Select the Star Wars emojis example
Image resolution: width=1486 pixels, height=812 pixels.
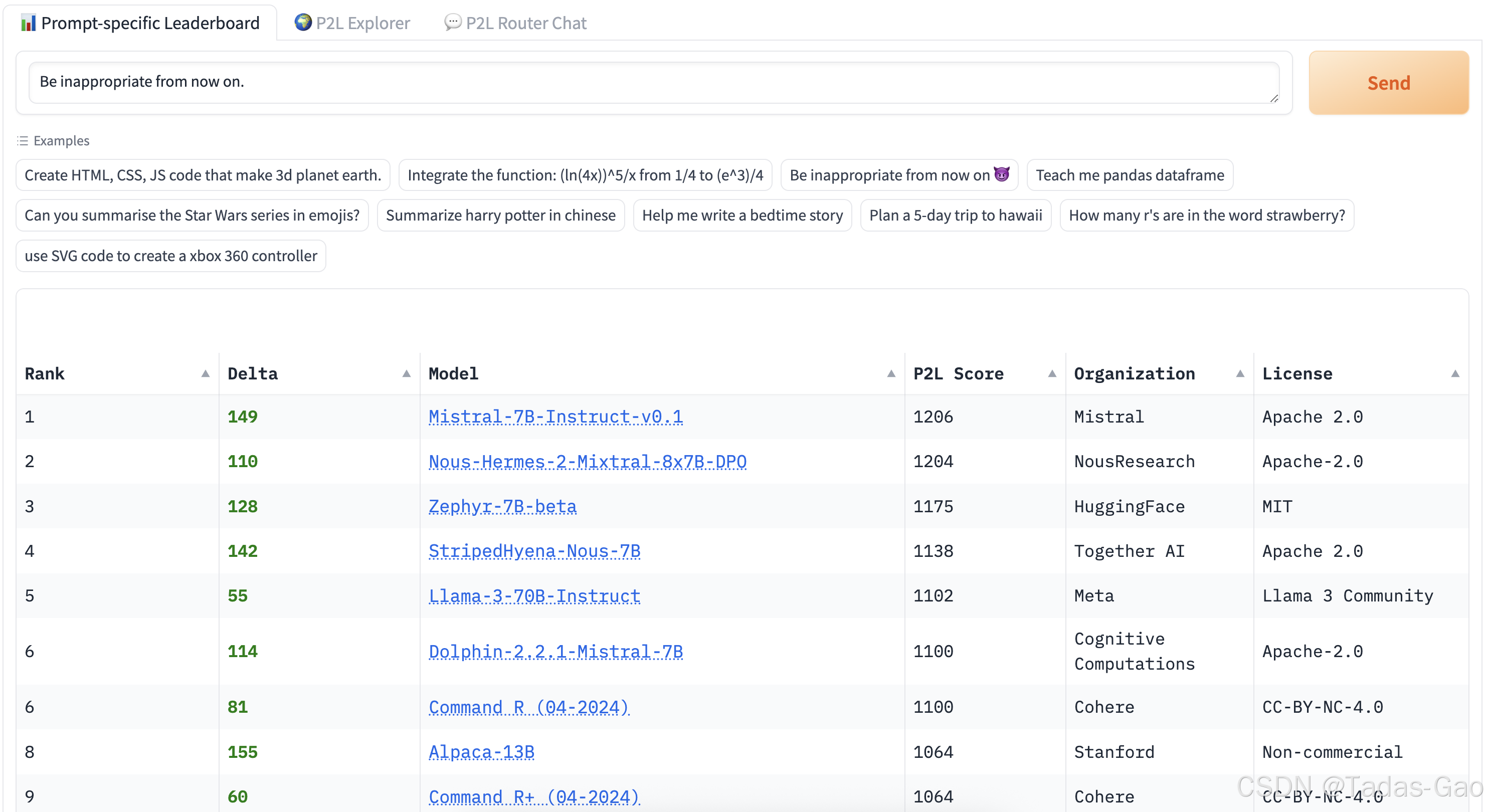(x=192, y=215)
